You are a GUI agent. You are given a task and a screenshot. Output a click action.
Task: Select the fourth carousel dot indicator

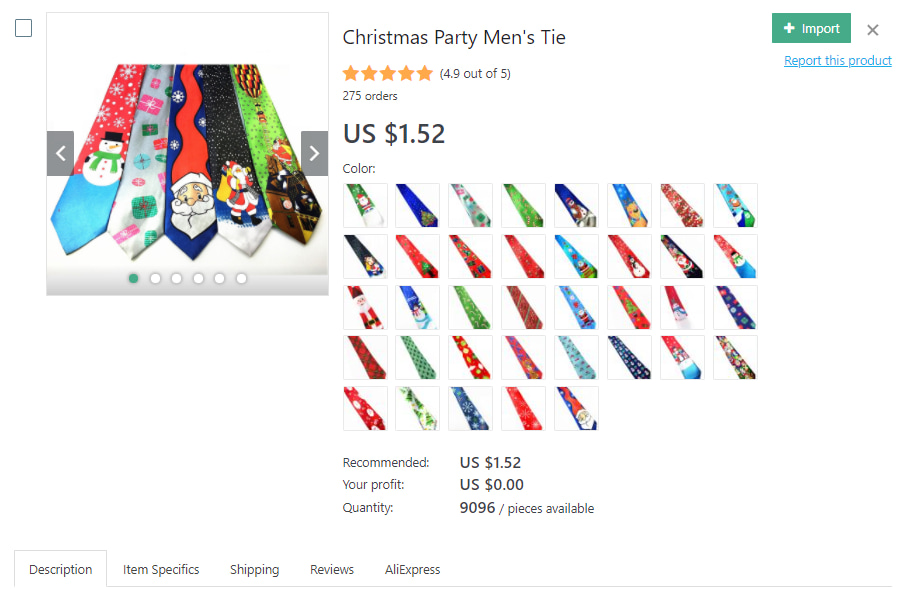point(198,278)
